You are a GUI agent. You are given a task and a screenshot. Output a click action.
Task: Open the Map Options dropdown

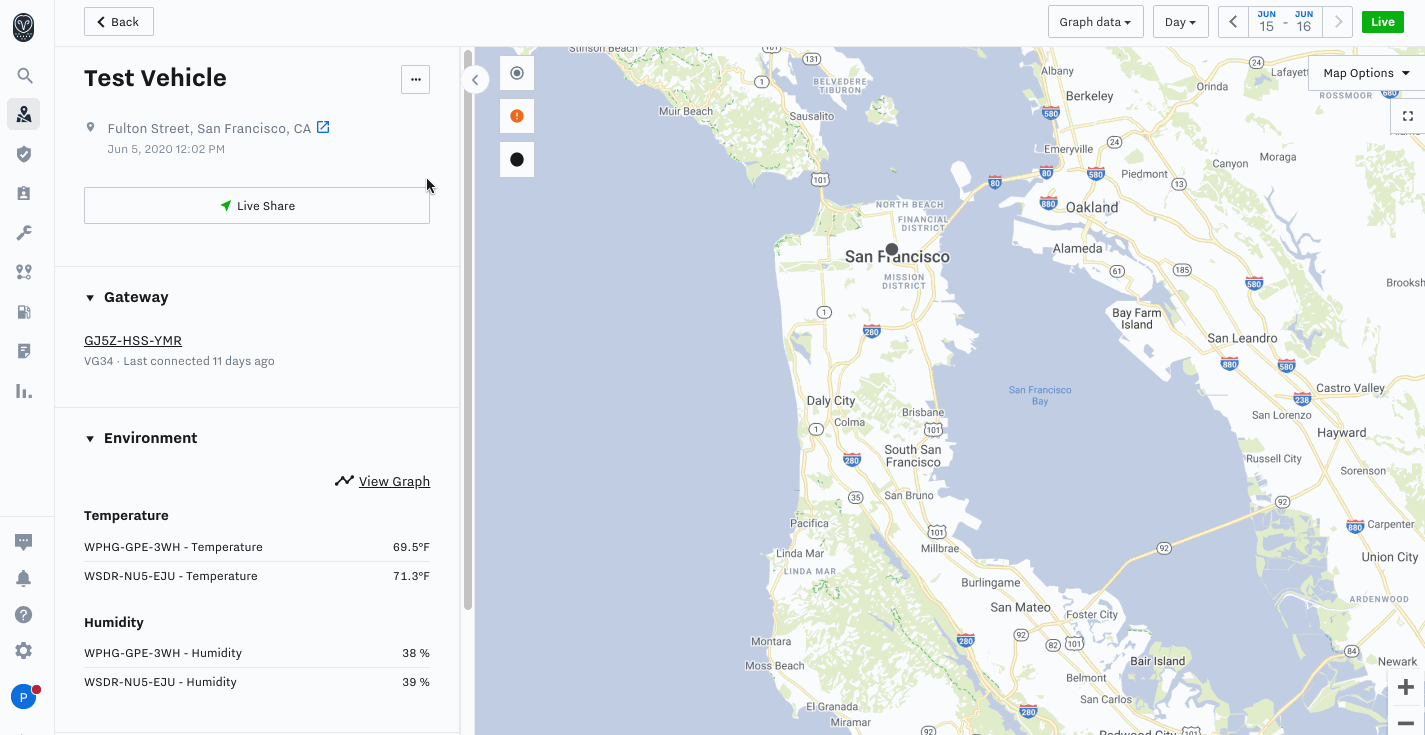point(1365,73)
